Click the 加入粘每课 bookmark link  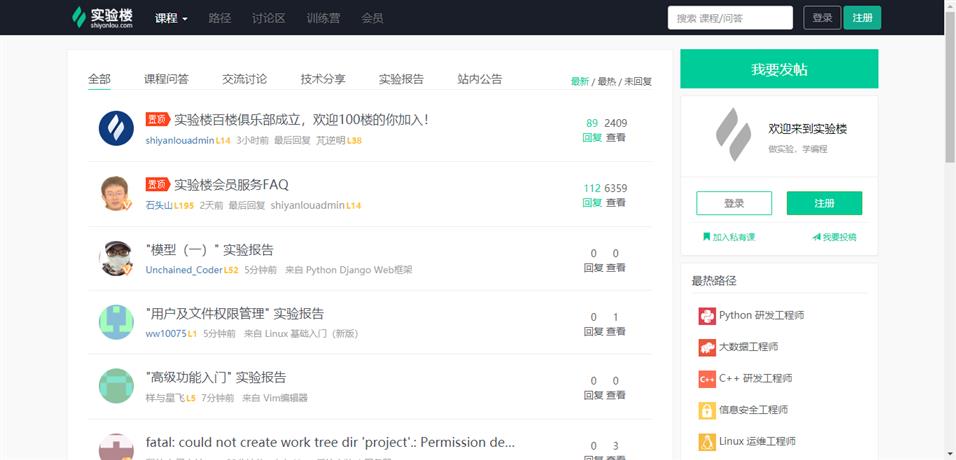click(729, 237)
